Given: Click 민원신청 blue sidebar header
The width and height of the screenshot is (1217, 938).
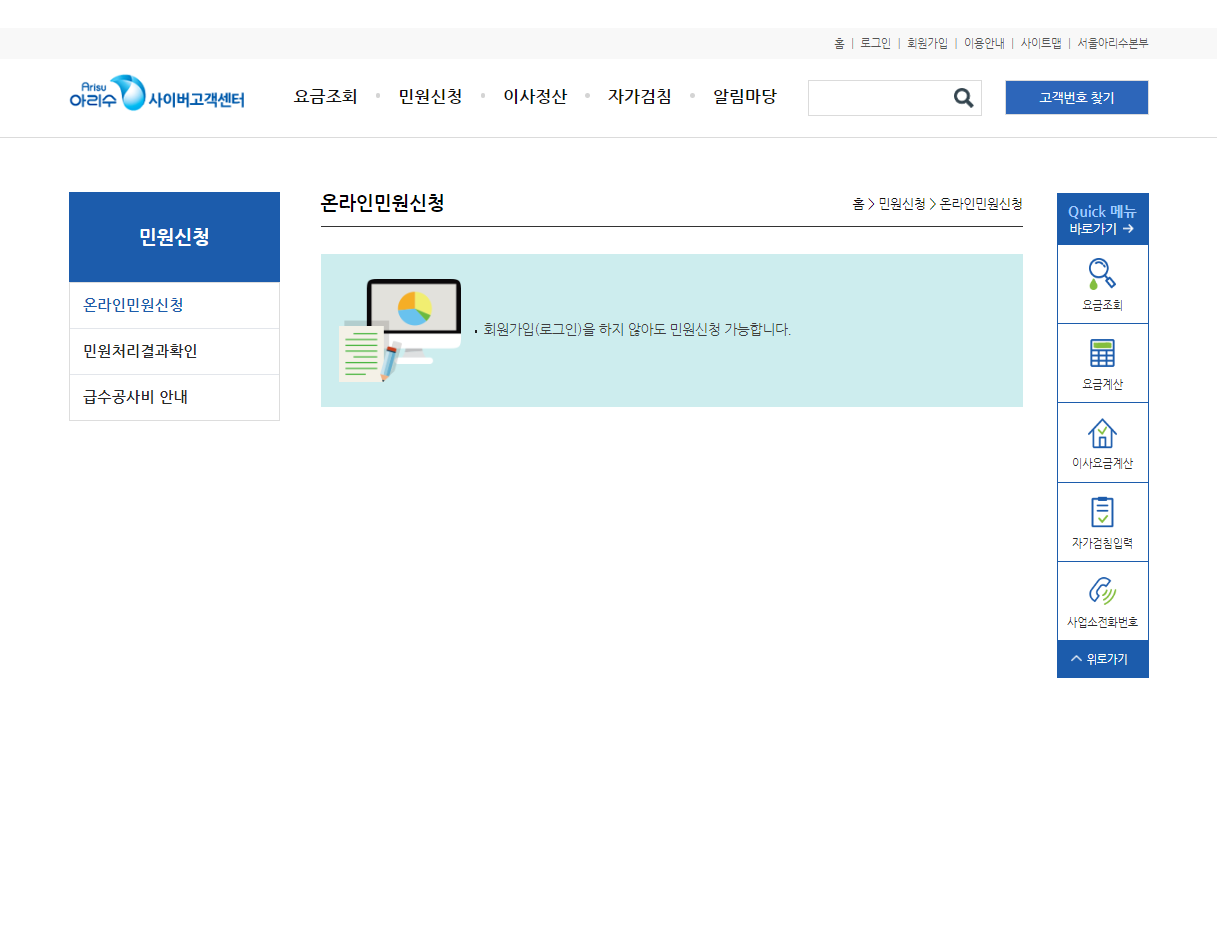Looking at the screenshot, I should click(174, 237).
